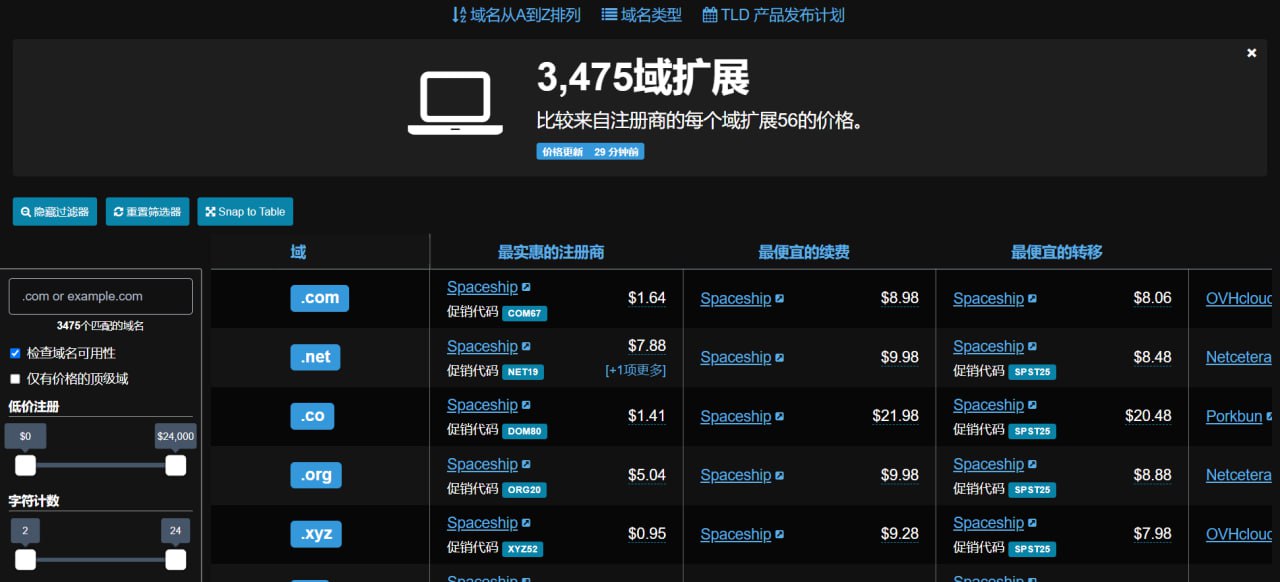This screenshot has width=1280, height=582.
Task: Select the .net domain badge
Action: pyautogui.click(x=316, y=357)
